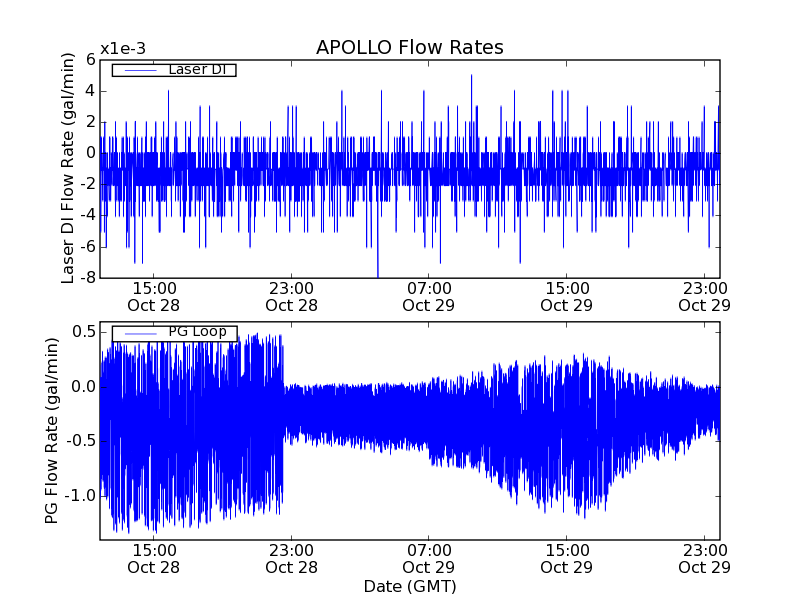
Task: Click the top plot's 15:00 Oct 28 tick label
Action: point(153,295)
